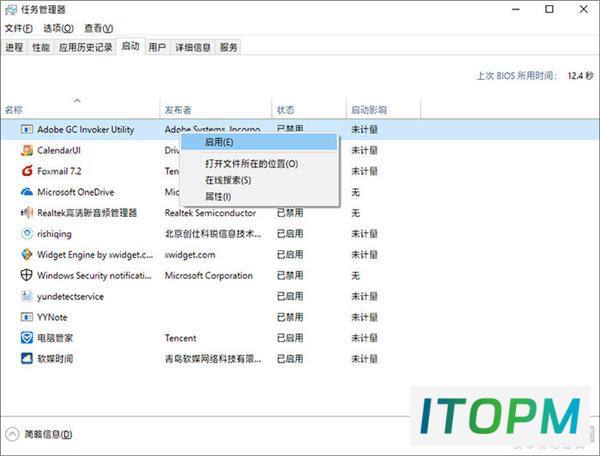Click the 青岛软媒网络科技有限 publisher cell
The image size is (600, 456).
[213, 359]
